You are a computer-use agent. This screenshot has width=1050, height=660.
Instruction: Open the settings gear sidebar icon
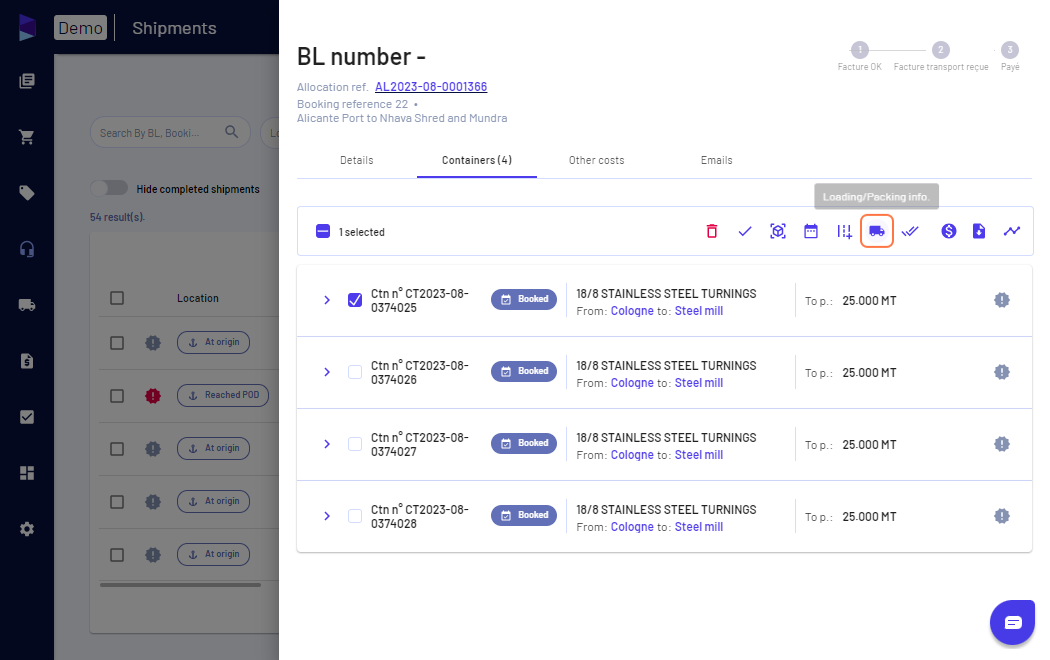(27, 529)
